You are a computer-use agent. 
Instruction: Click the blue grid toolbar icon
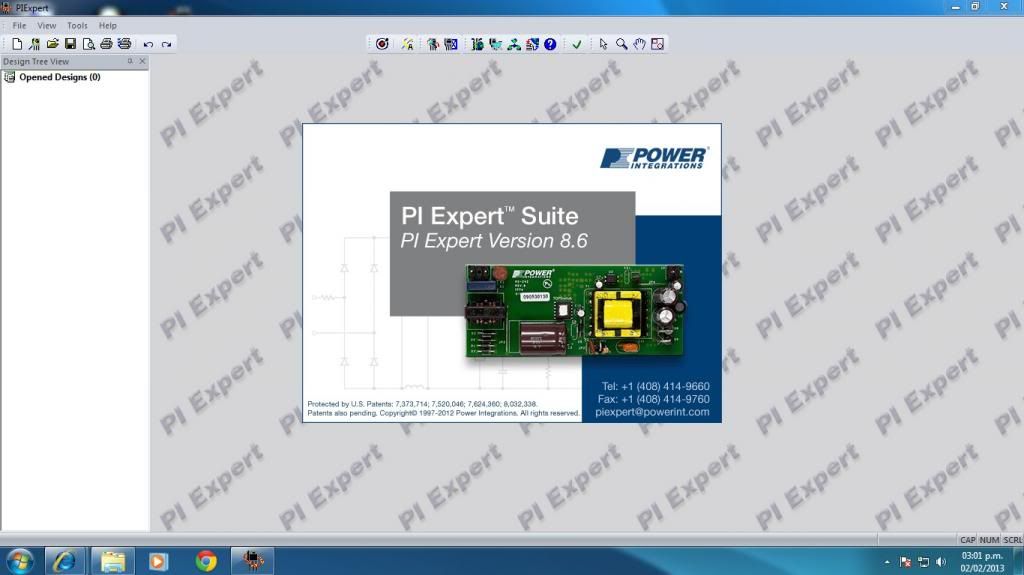pyautogui.click(x=451, y=44)
